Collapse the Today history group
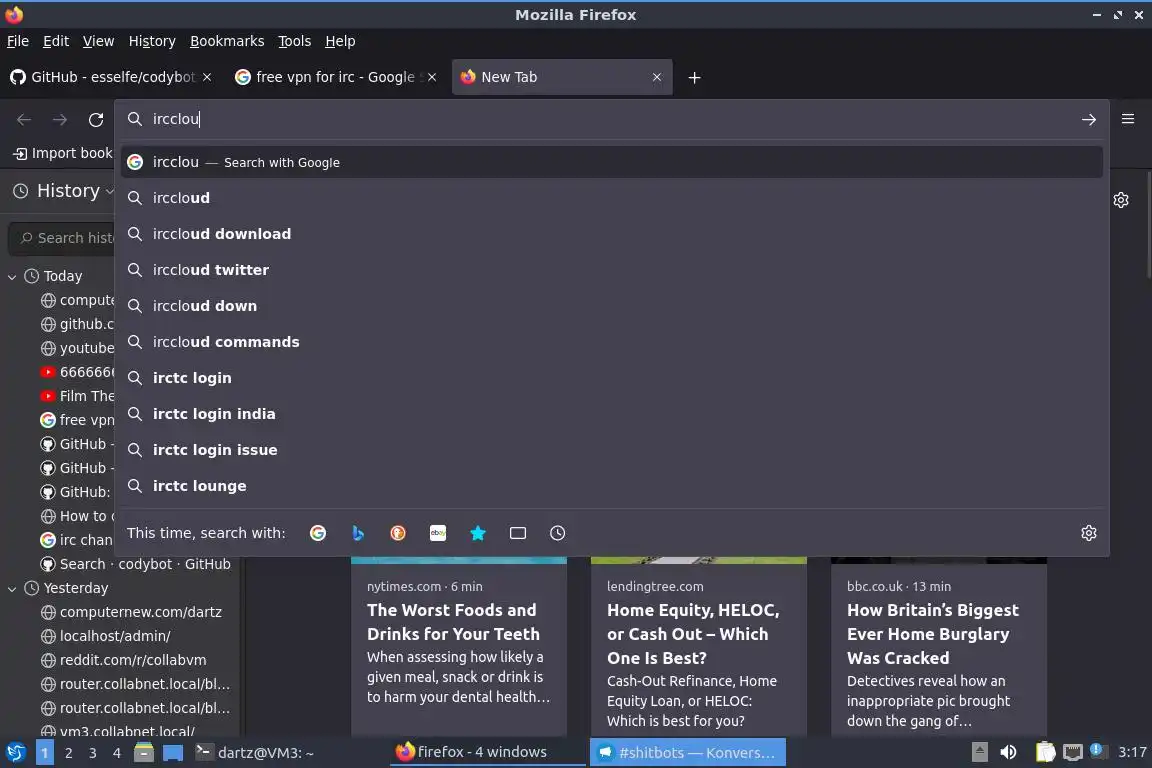 12,276
